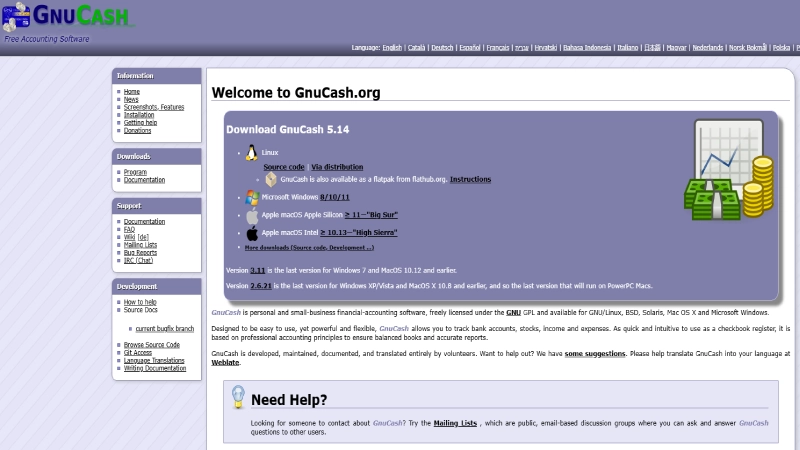Open the German [de] wiki link
Viewport: 800px width, 450px height.
[x=143, y=237]
